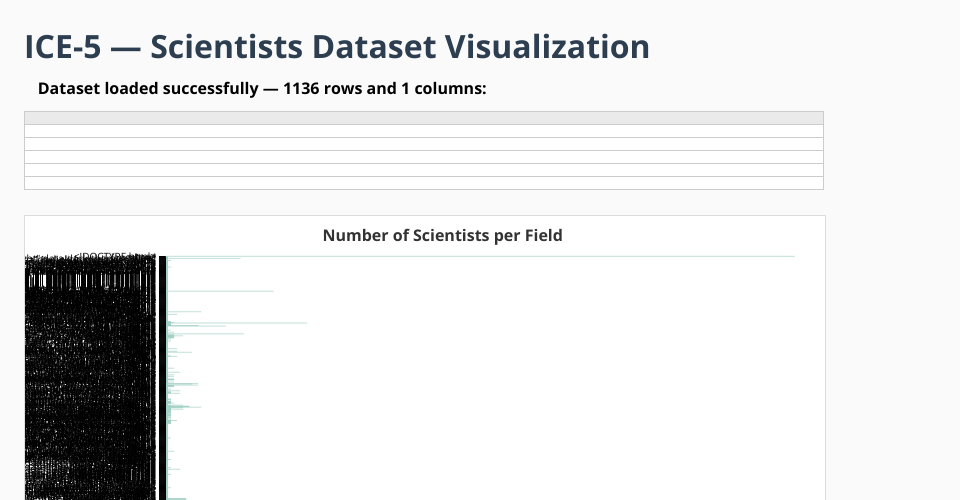960x500 pixels.
Task: Click the 'Number of Scientists per Field' chart title
Action: pos(442,236)
